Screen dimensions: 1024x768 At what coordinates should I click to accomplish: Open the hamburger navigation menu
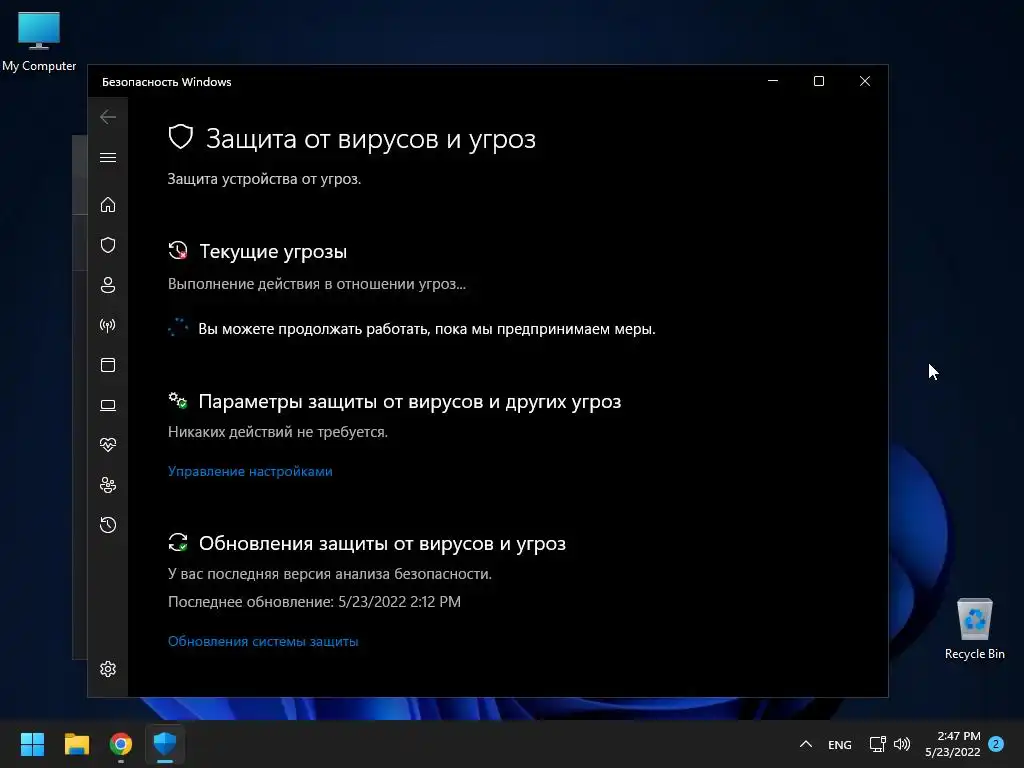coord(108,157)
